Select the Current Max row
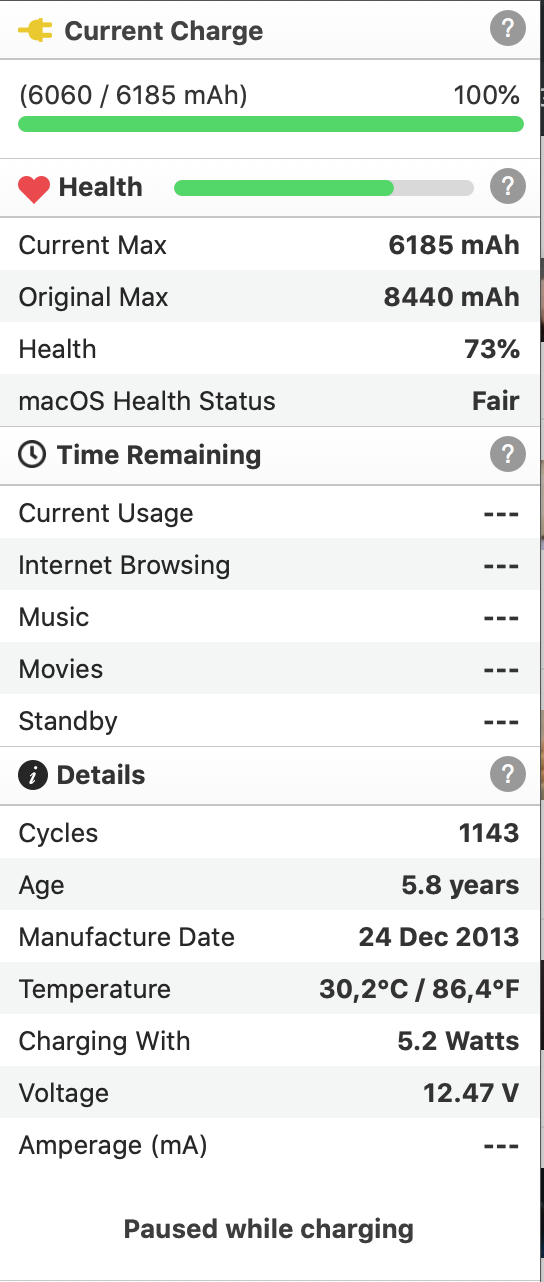Image resolution: width=544 pixels, height=1282 pixels. click(270, 245)
